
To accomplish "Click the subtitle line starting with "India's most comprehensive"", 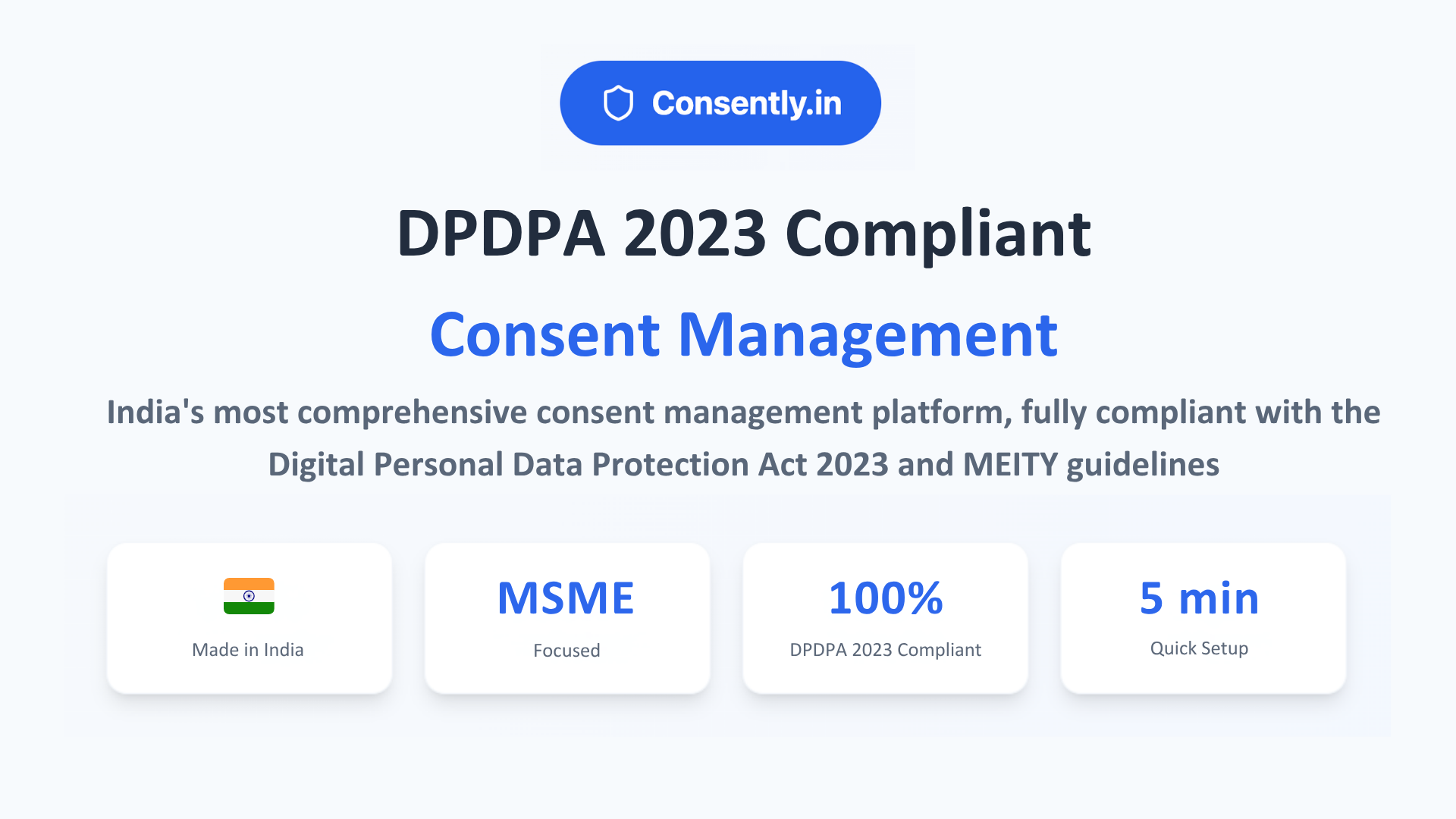I will tap(743, 413).
